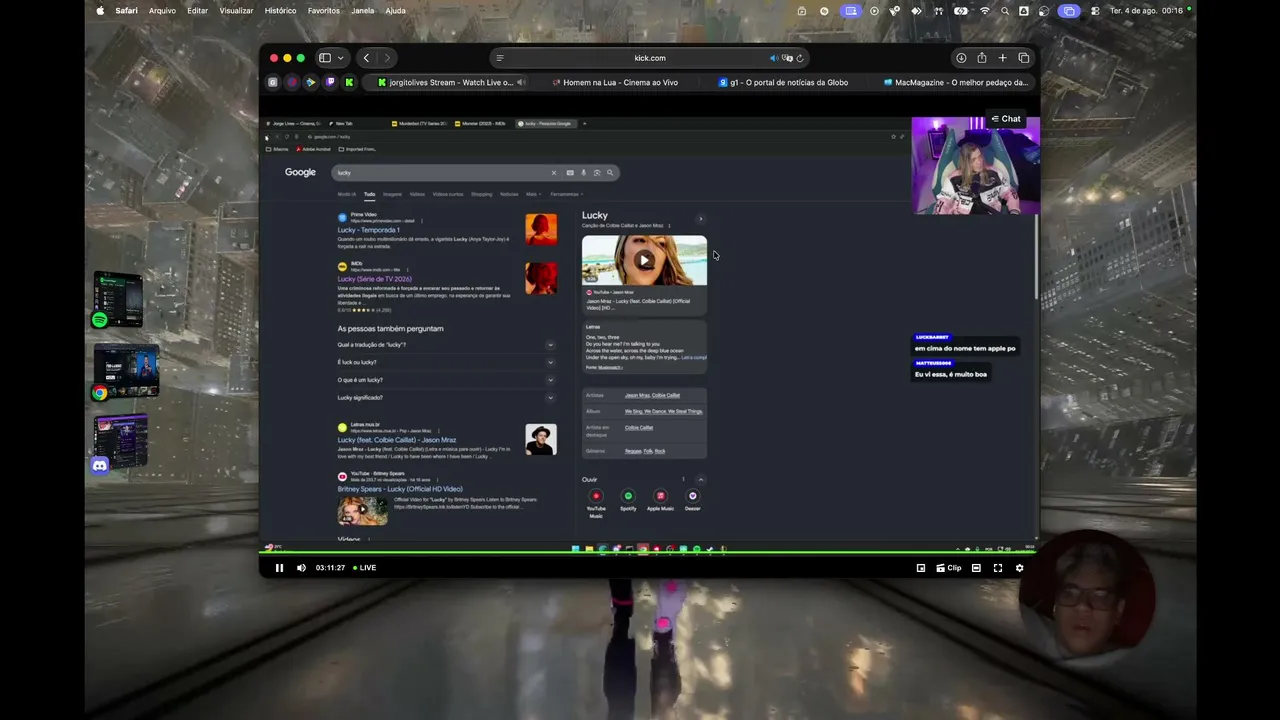Open Chrome window from Stage Manager strip

pos(125,372)
